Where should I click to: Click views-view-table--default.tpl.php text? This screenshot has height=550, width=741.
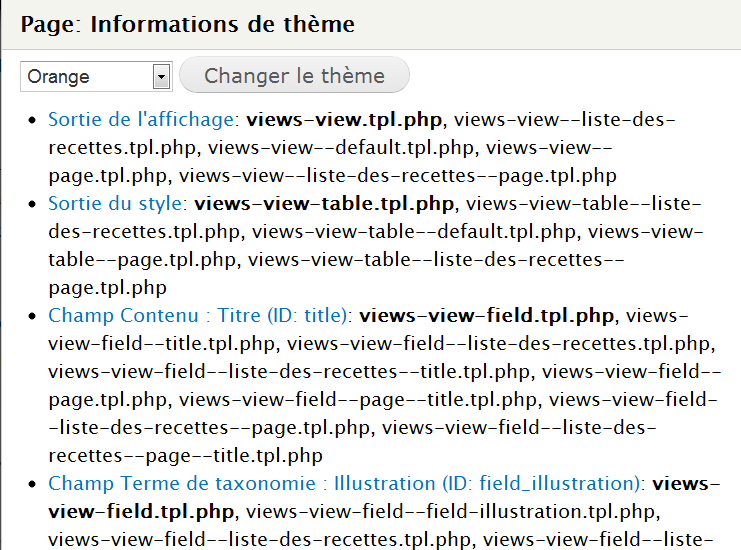point(413,232)
